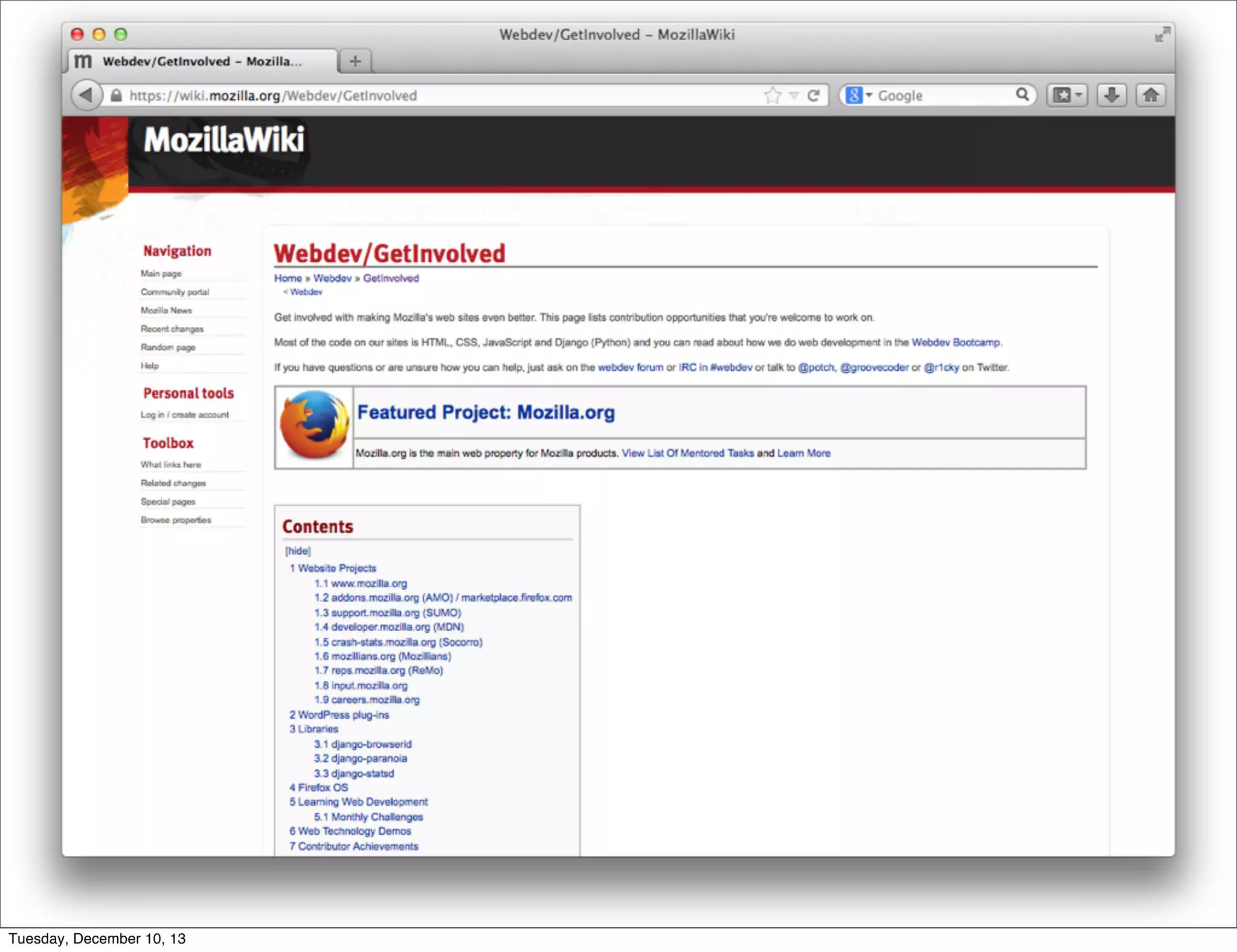Click the Google search input field
This screenshot has width=1237, height=952.
click(x=942, y=95)
